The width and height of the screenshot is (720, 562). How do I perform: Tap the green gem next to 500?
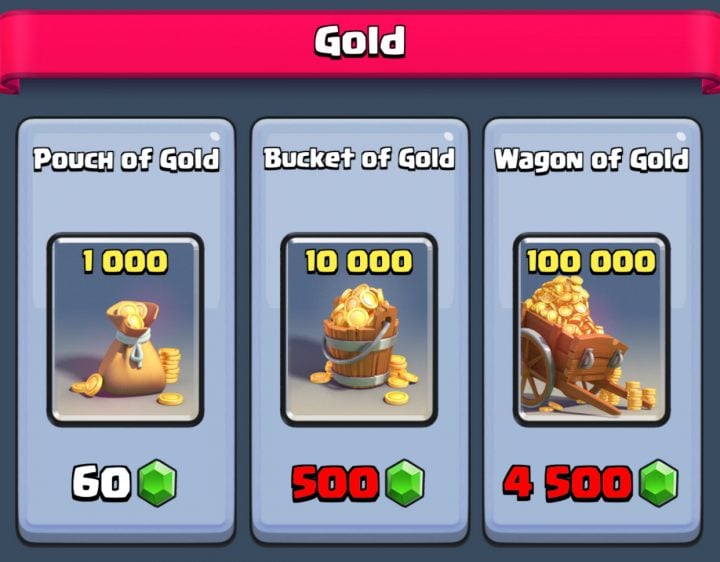[405, 483]
